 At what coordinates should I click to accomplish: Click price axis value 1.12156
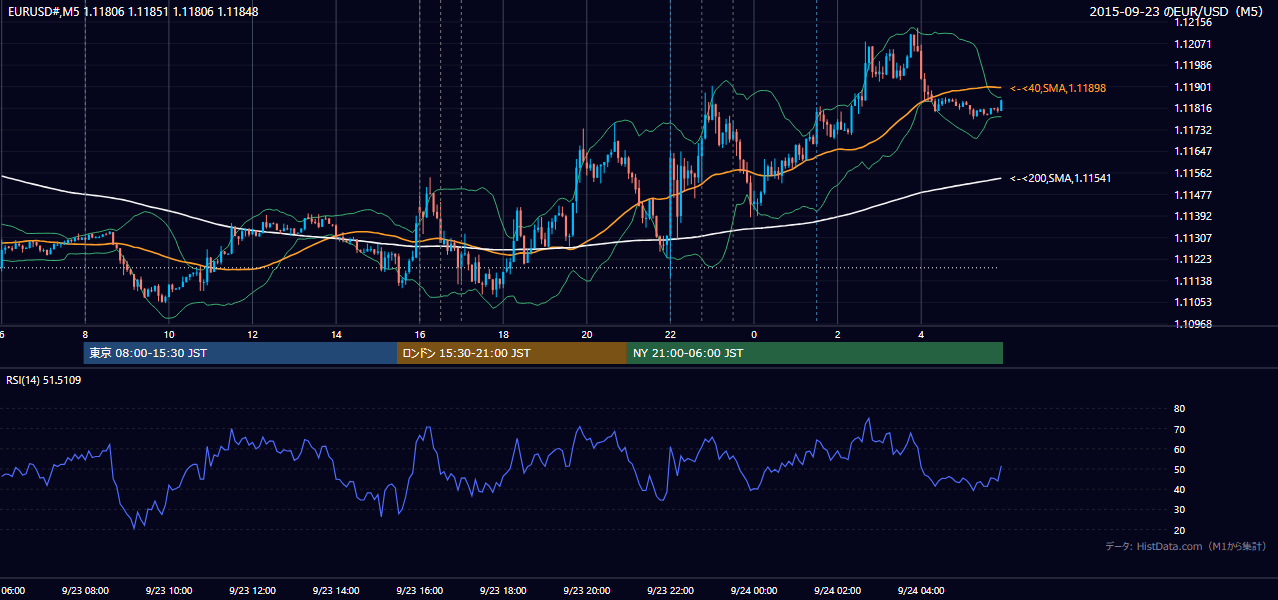pos(1194,22)
